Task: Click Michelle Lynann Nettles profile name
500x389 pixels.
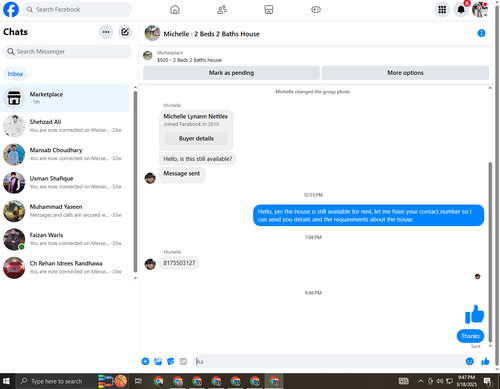Action: coord(195,116)
